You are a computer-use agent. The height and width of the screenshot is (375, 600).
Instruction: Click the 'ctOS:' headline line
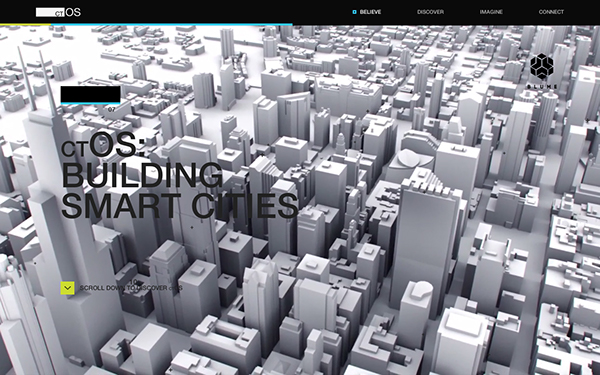pos(103,145)
